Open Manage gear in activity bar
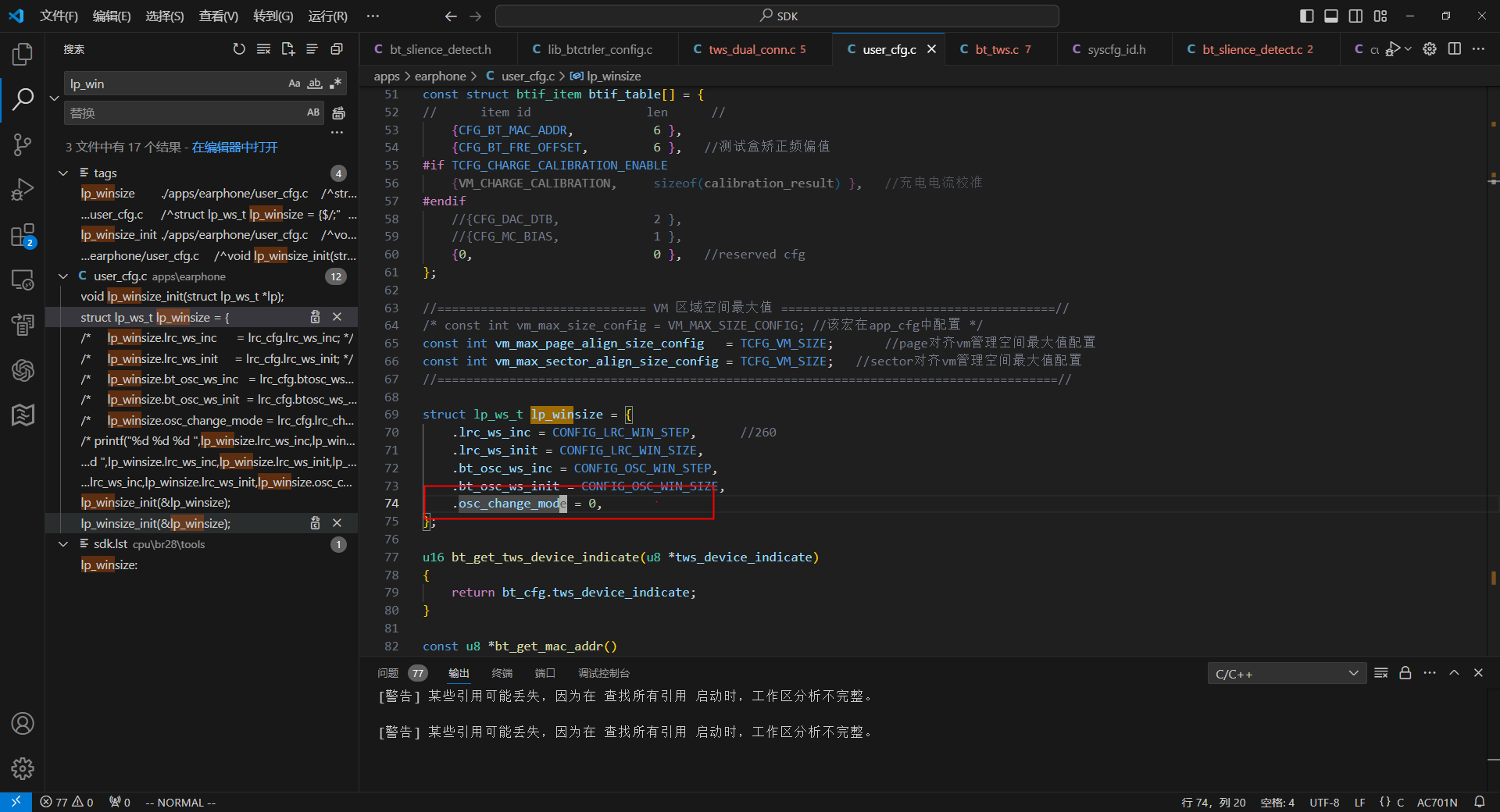This screenshot has width=1500, height=812. tap(23, 769)
